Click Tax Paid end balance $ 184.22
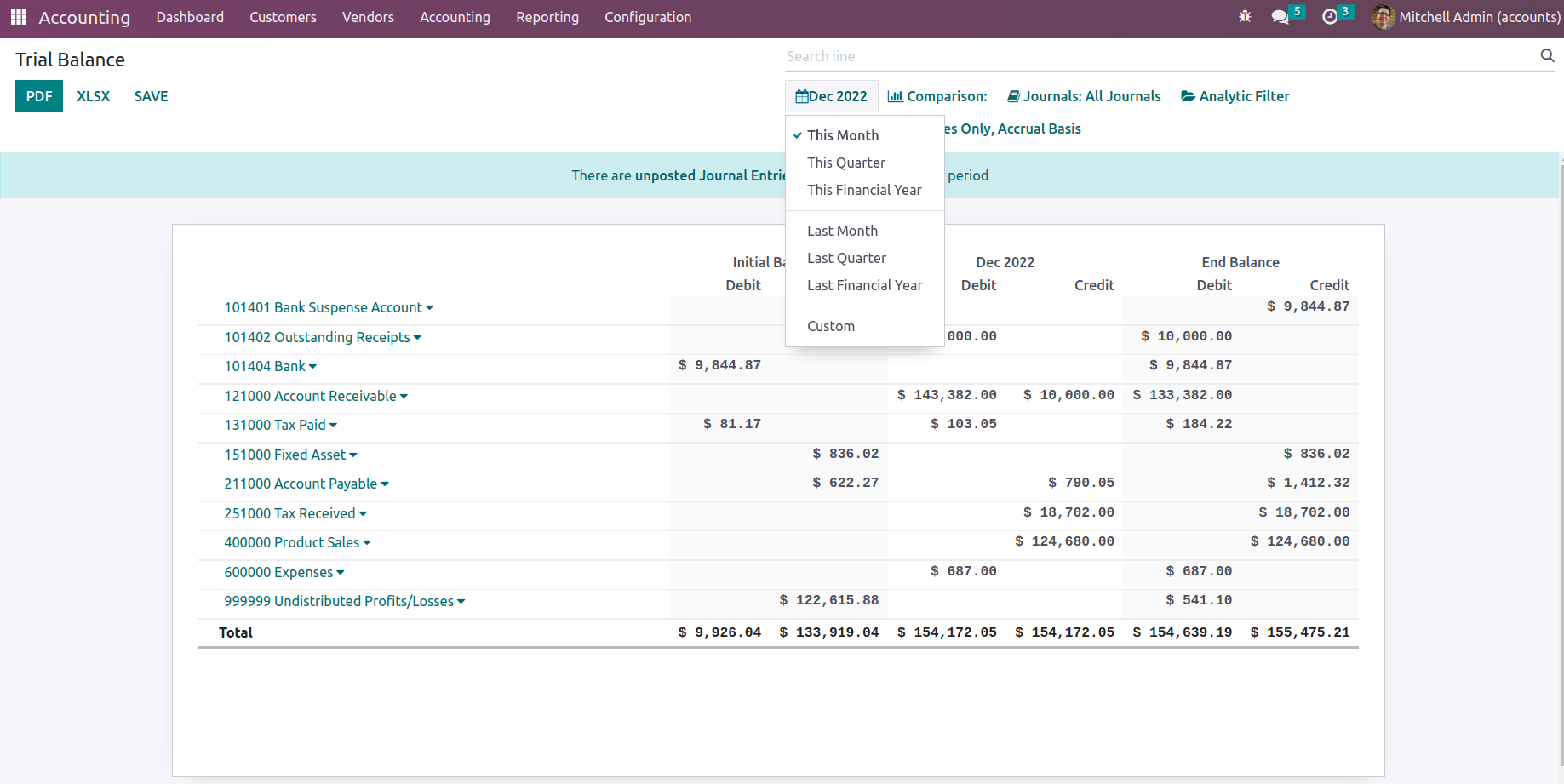The height and width of the screenshot is (784, 1564). pos(1199,424)
